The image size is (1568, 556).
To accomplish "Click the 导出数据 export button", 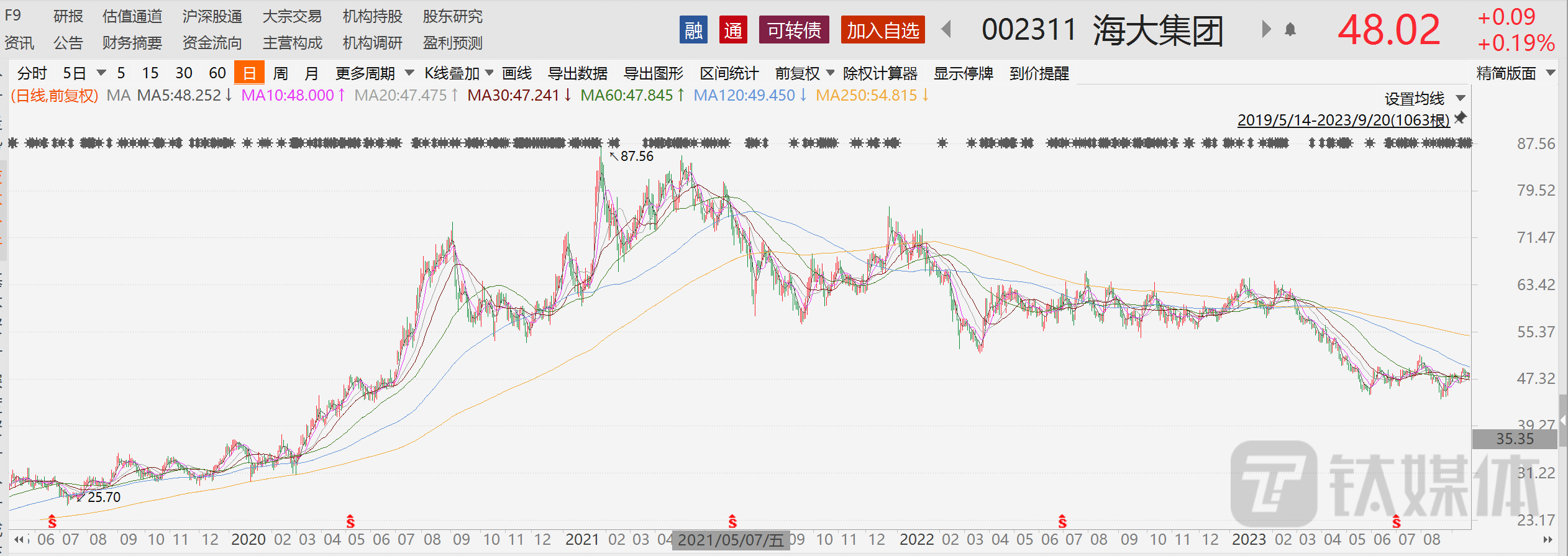I will point(577,73).
